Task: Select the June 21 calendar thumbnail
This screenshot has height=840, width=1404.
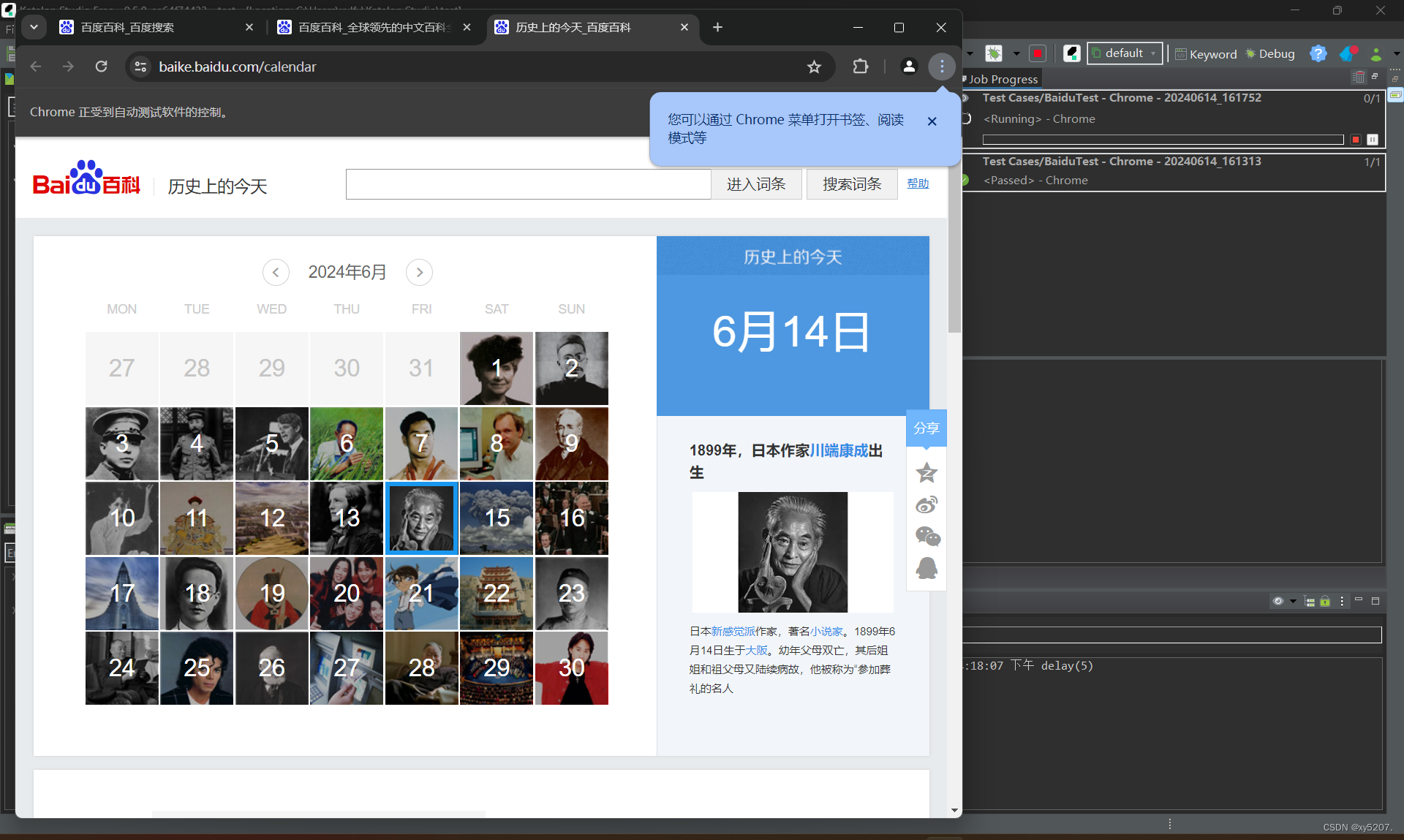Action: (x=421, y=593)
